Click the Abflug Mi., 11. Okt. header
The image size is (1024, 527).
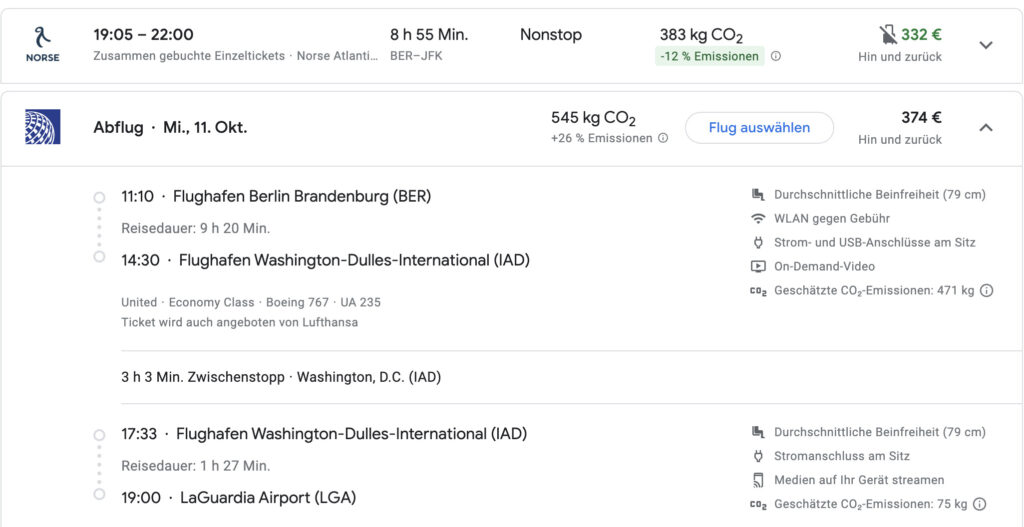pos(170,127)
